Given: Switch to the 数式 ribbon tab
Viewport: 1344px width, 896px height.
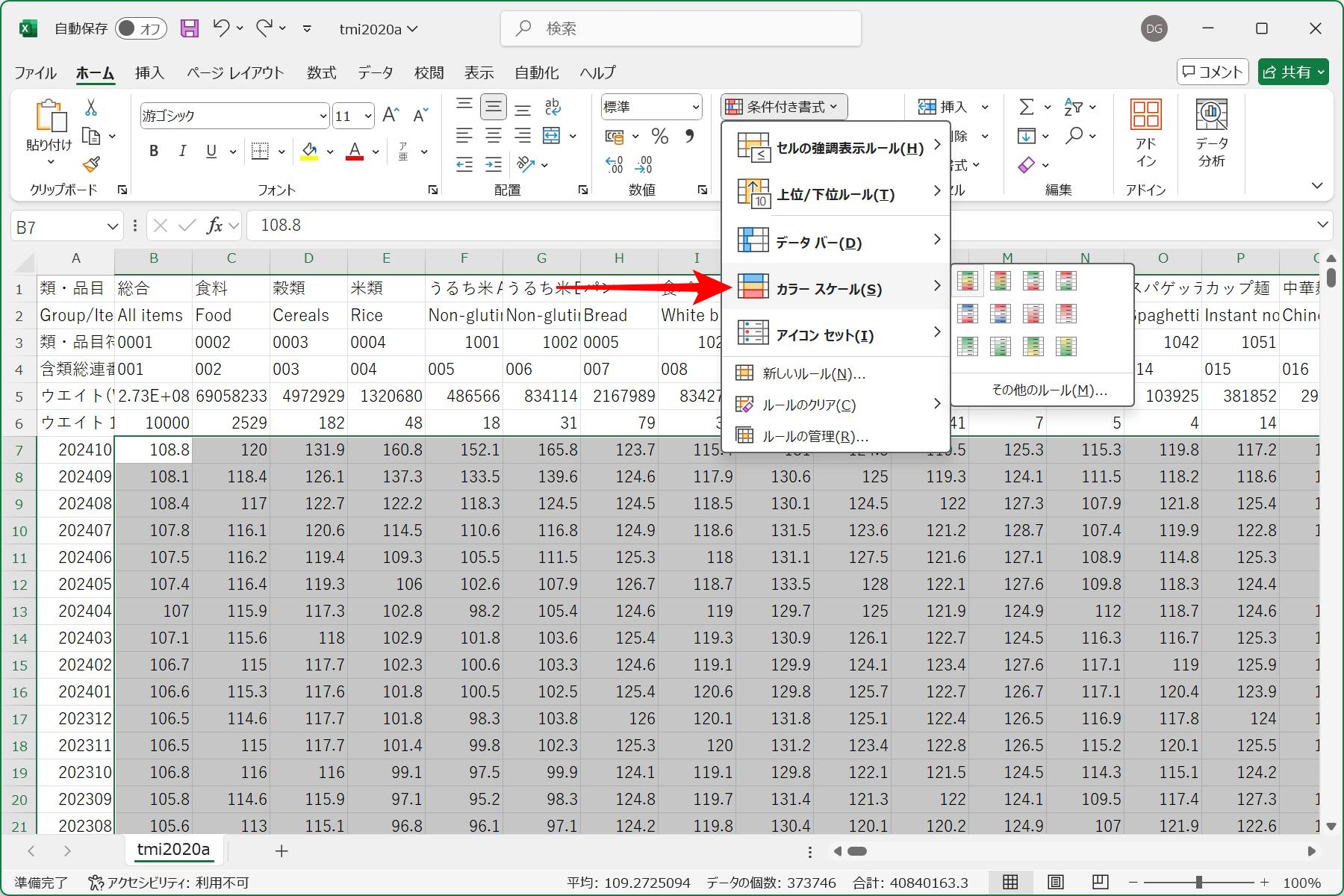Looking at the screenshot, I should click(x=321, y=72).
